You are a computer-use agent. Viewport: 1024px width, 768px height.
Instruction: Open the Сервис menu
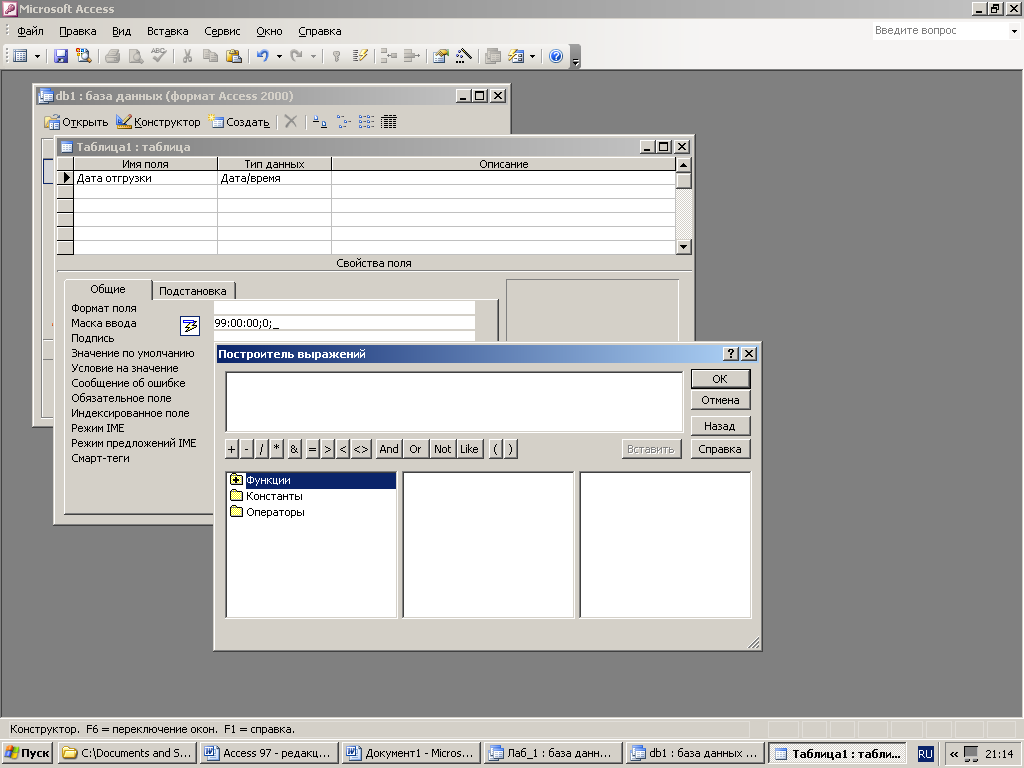point(222,31)
